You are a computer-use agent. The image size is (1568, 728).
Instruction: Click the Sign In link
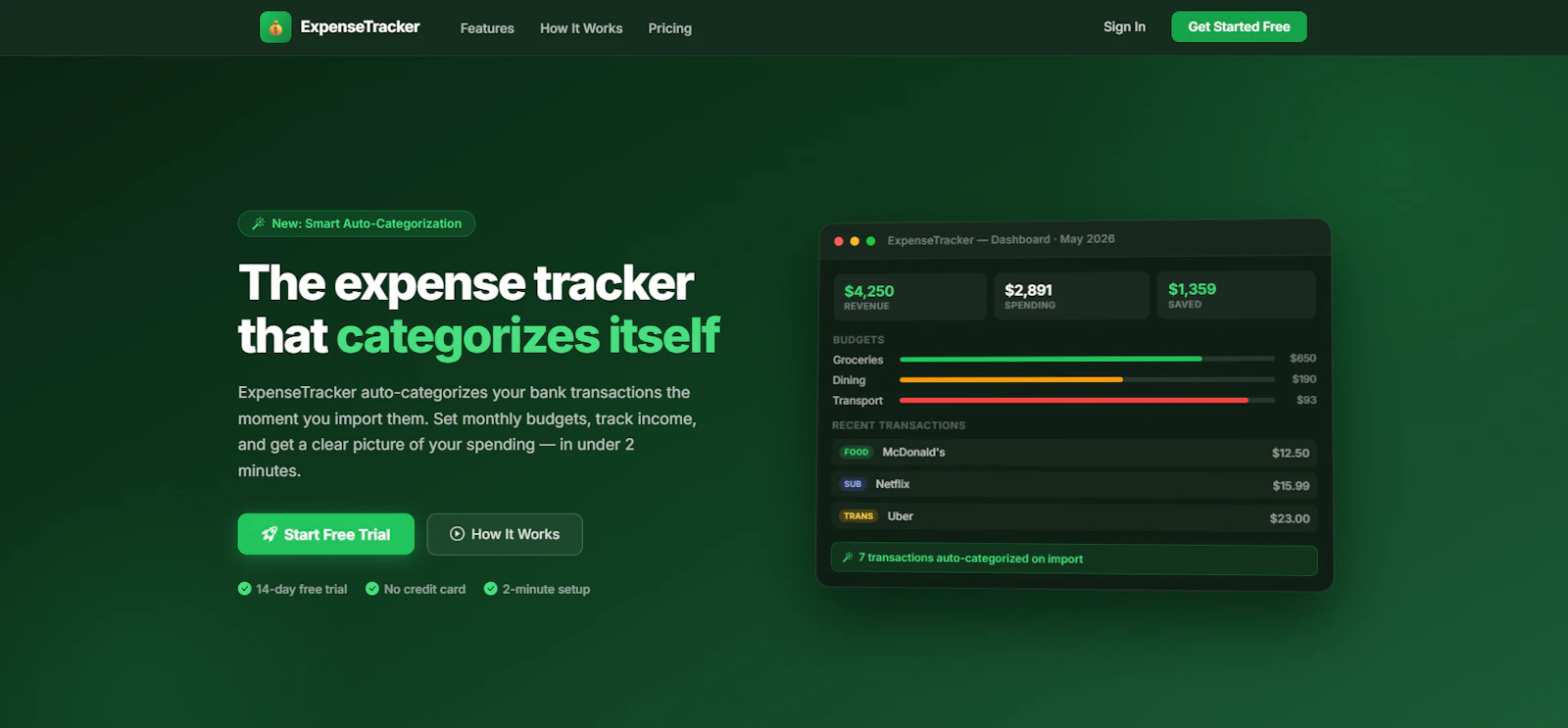click(x=1124, y=27)
